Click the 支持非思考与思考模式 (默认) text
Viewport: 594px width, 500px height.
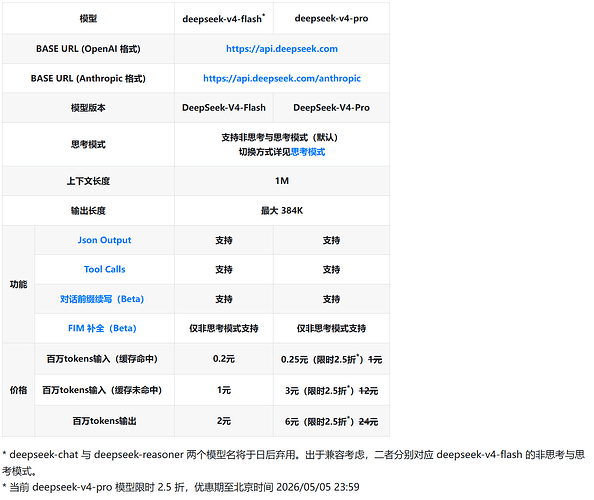point(280,137)
